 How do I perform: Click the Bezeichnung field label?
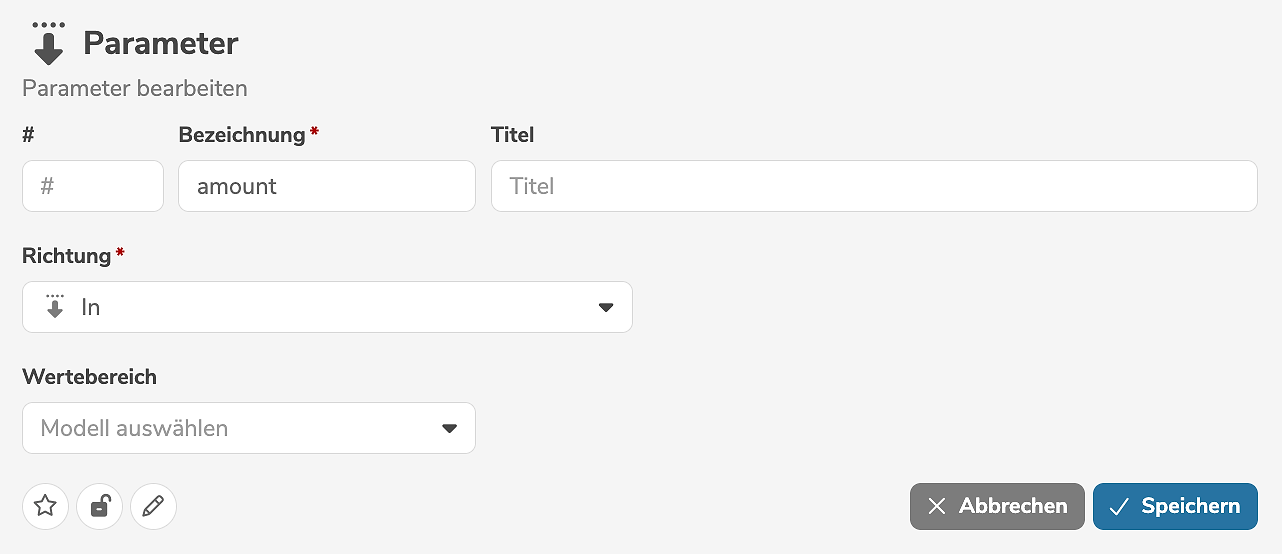pyautogui.click(x=241, y=134)
